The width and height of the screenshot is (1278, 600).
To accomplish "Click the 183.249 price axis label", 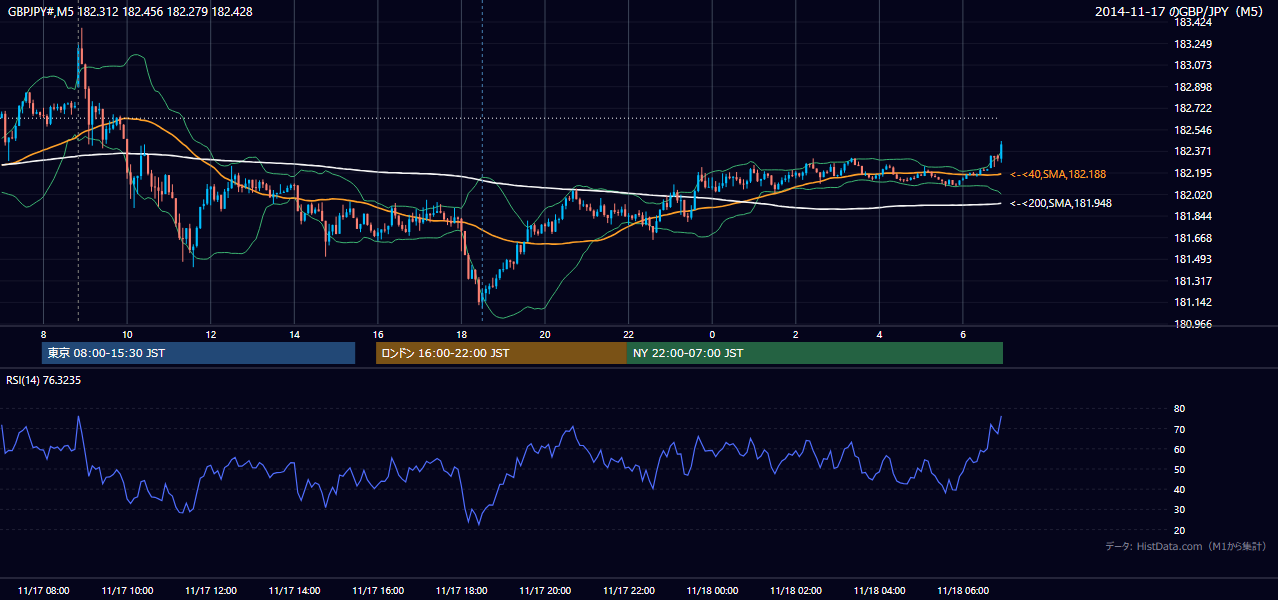I will [x=1193, y=44].
